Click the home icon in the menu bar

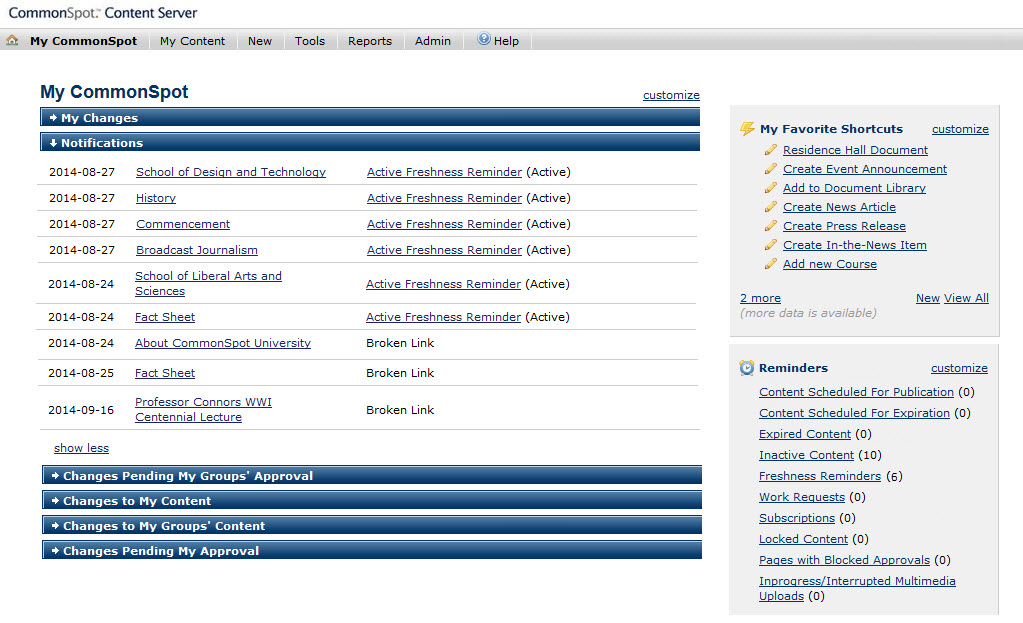[x=12, y=40]
